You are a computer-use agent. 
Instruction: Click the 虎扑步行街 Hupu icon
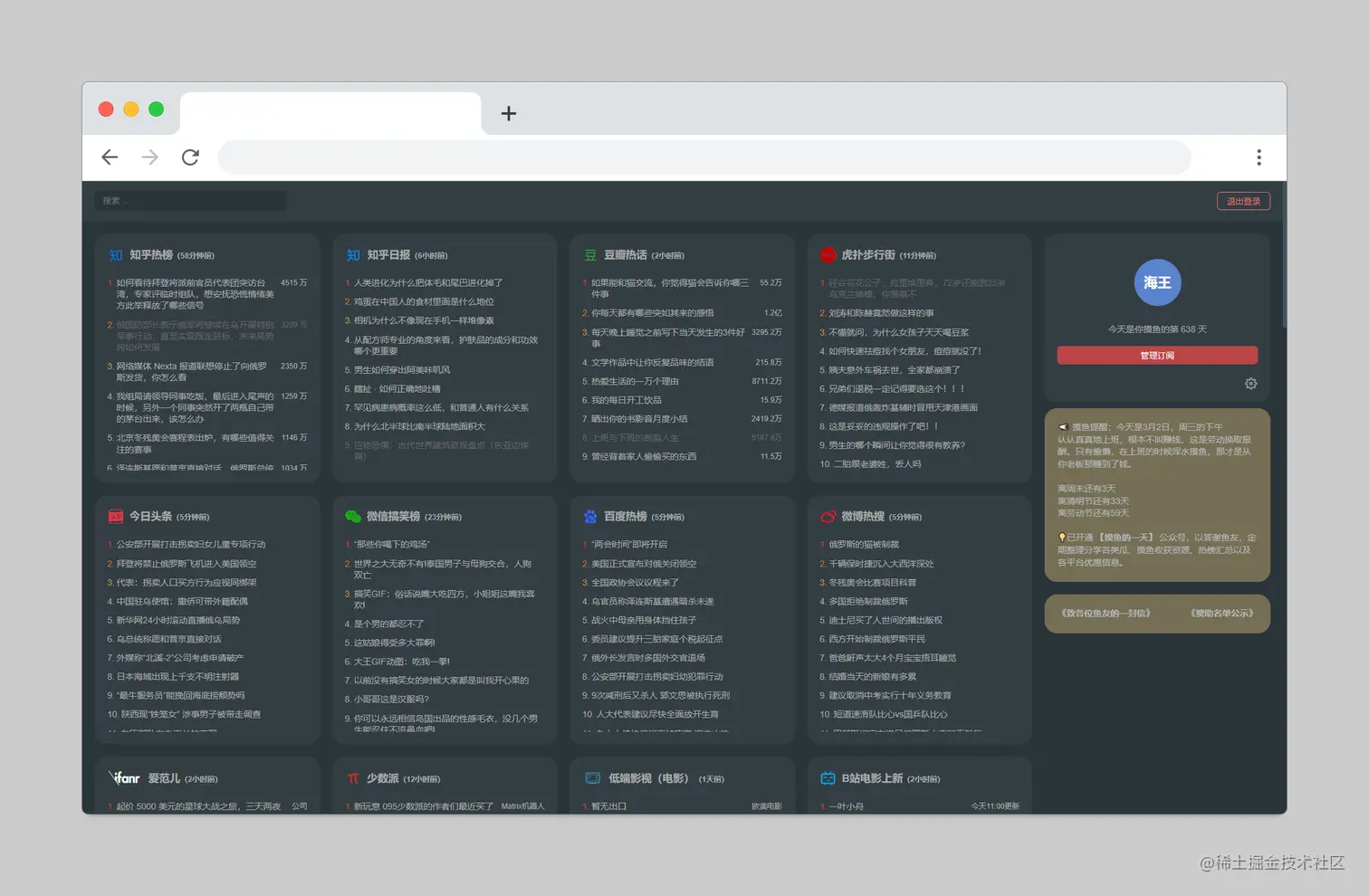coord(828,255)
